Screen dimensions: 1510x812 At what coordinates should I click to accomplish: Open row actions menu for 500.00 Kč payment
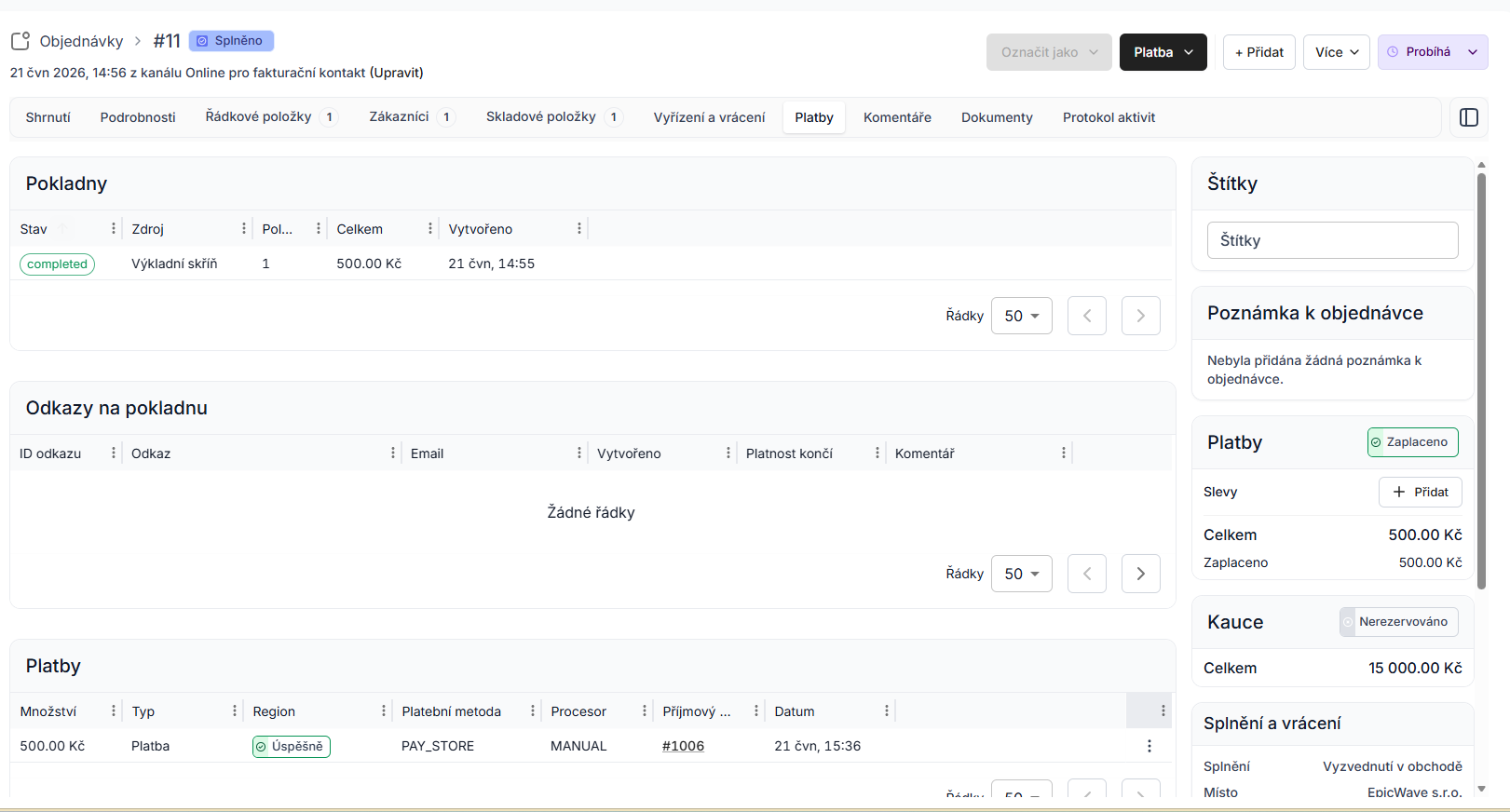pyautogui.click(x=1150, y=746)
